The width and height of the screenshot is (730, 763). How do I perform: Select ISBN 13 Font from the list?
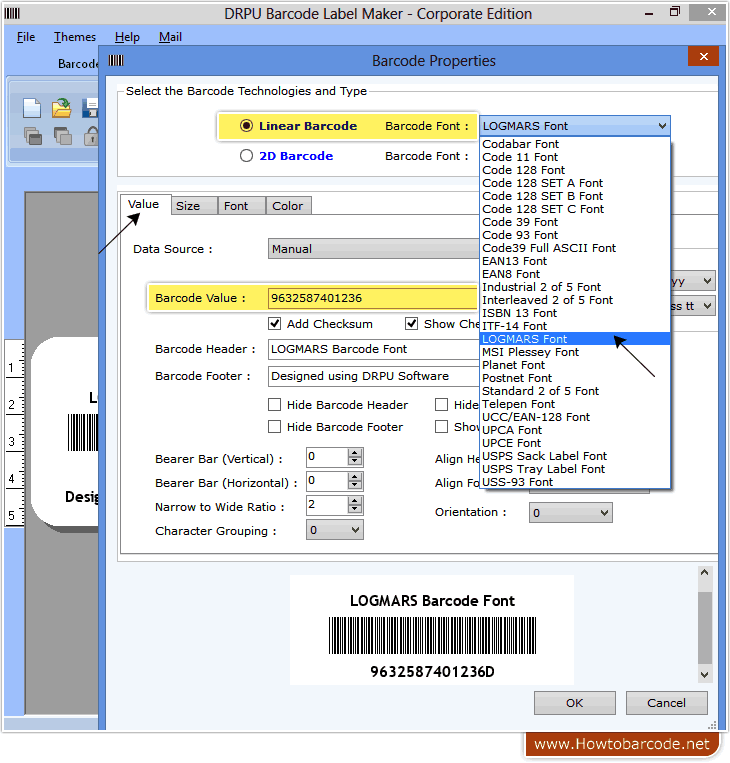[x=575, y=313]
